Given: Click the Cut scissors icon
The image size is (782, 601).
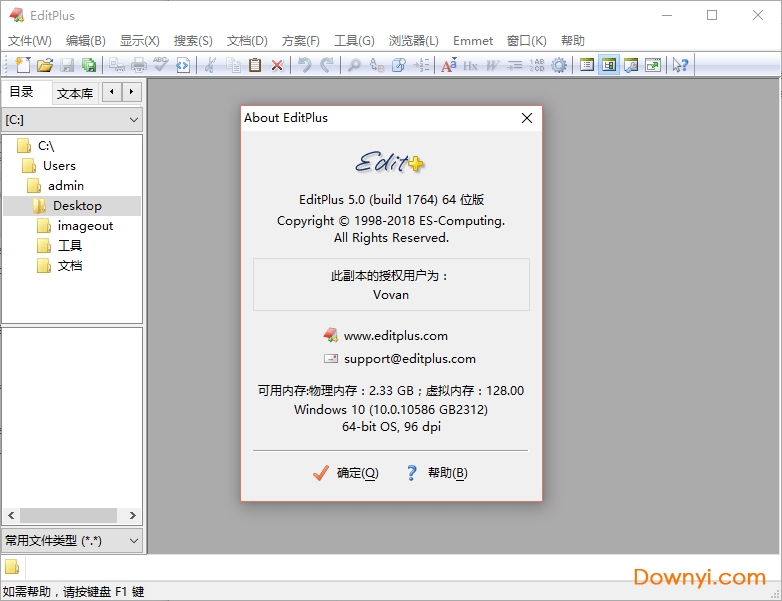Looking at the screenshot, I should click(x=210, y=65).
